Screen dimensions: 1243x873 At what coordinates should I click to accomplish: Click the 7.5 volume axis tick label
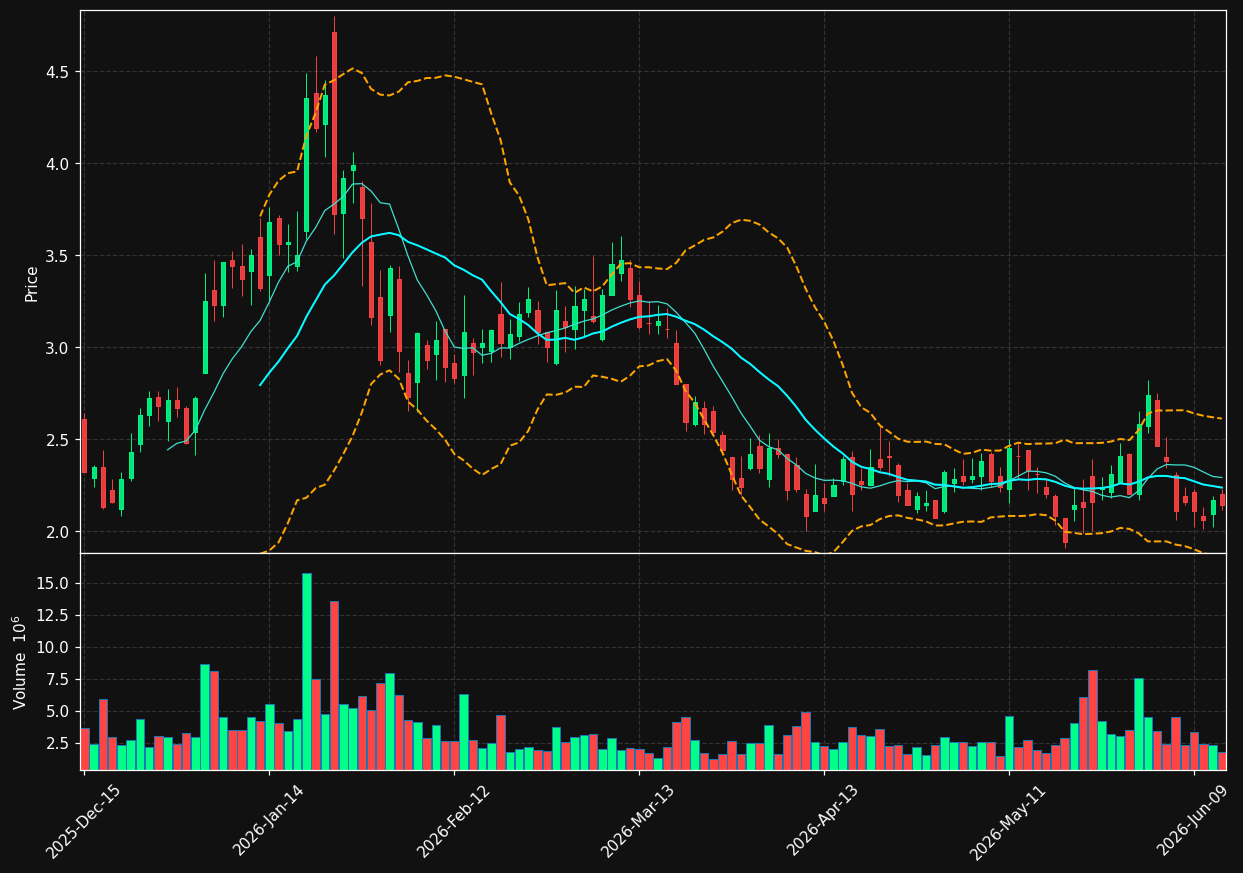[x=58, y=679]
